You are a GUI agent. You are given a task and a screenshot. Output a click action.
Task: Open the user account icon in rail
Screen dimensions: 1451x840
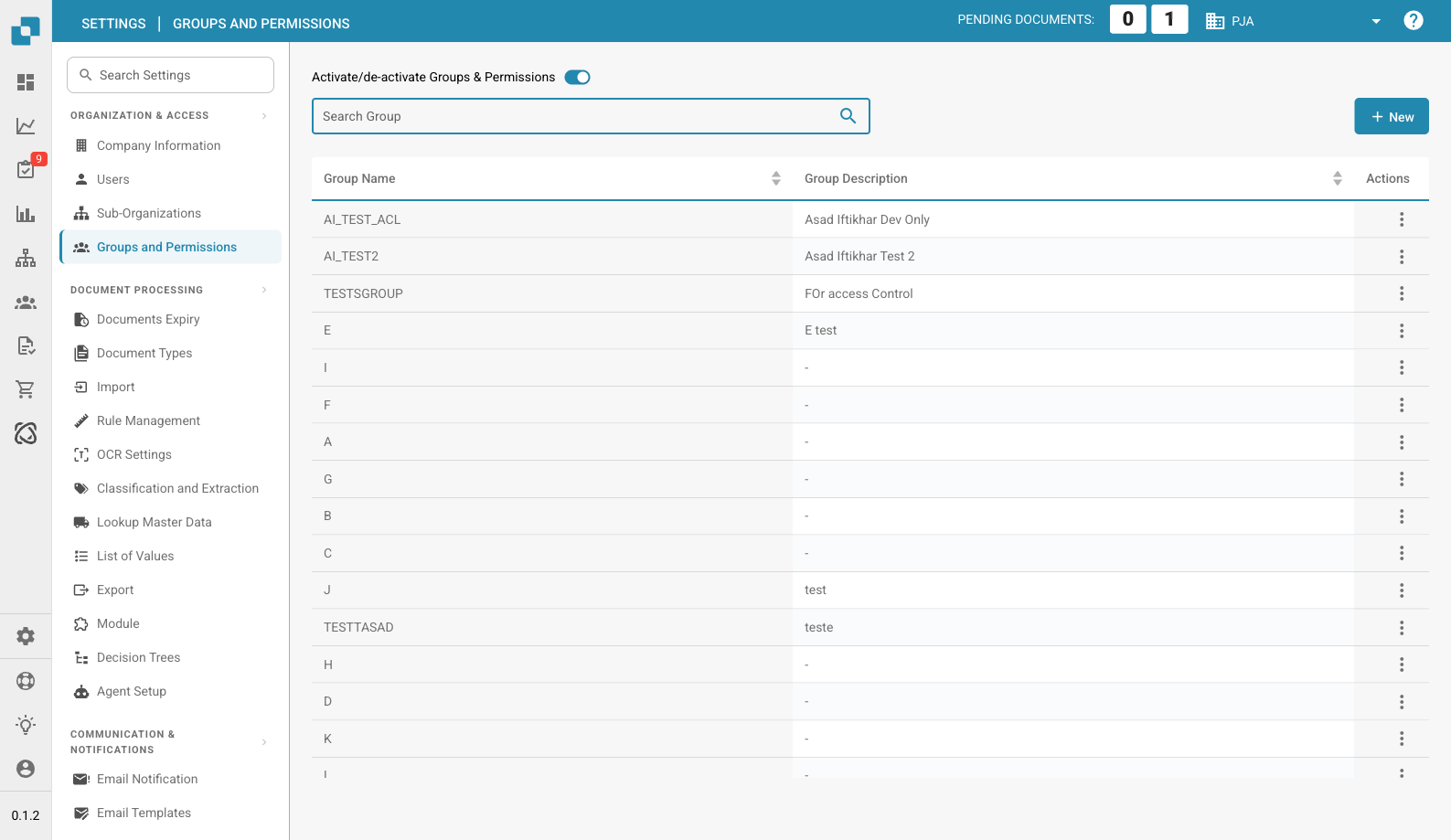tap(26, 769)
